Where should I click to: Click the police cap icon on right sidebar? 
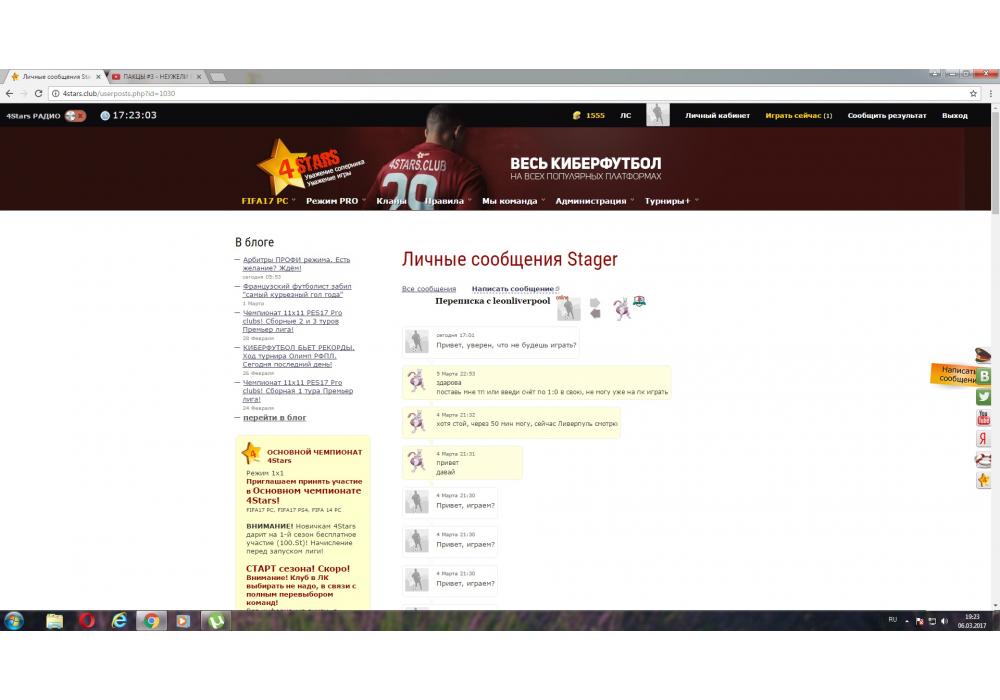point(982,354)
